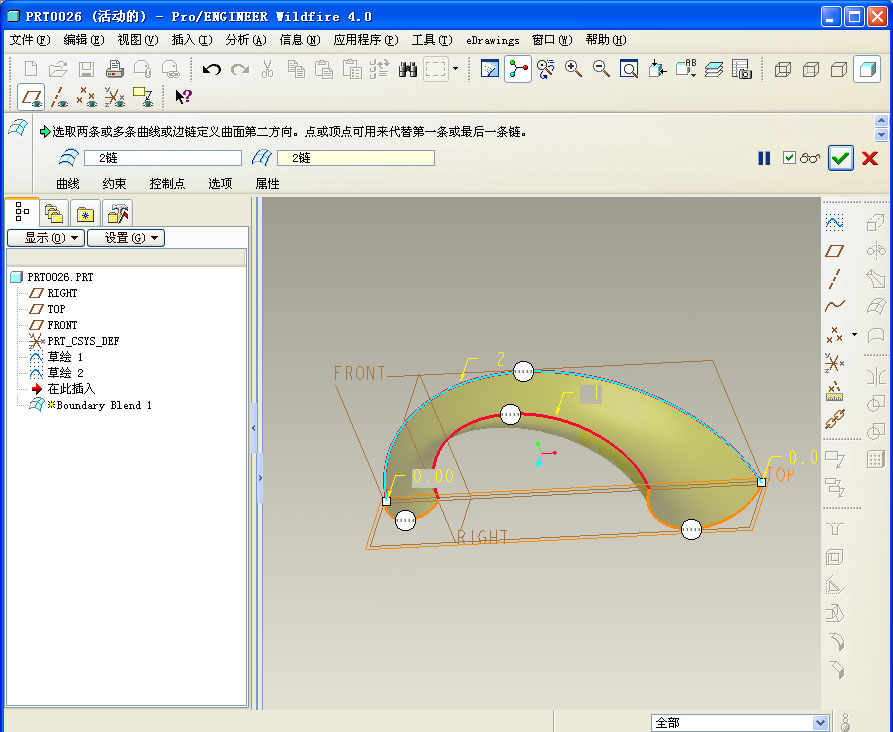
Task: Click the Datum Plane tool in right toolbar
Action: pyautogui.click(x=834, y=251)
